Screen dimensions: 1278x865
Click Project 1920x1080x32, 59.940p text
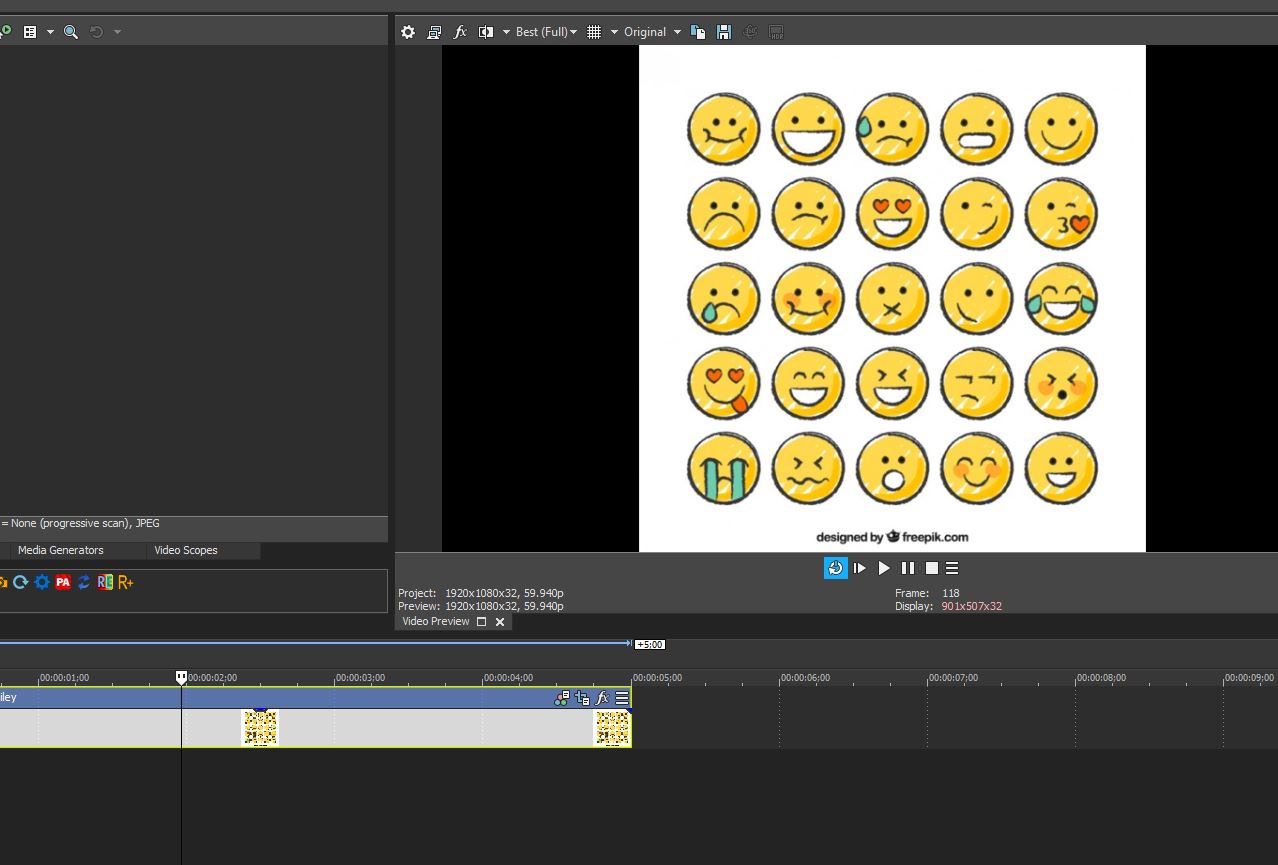(x=504, y=593)
